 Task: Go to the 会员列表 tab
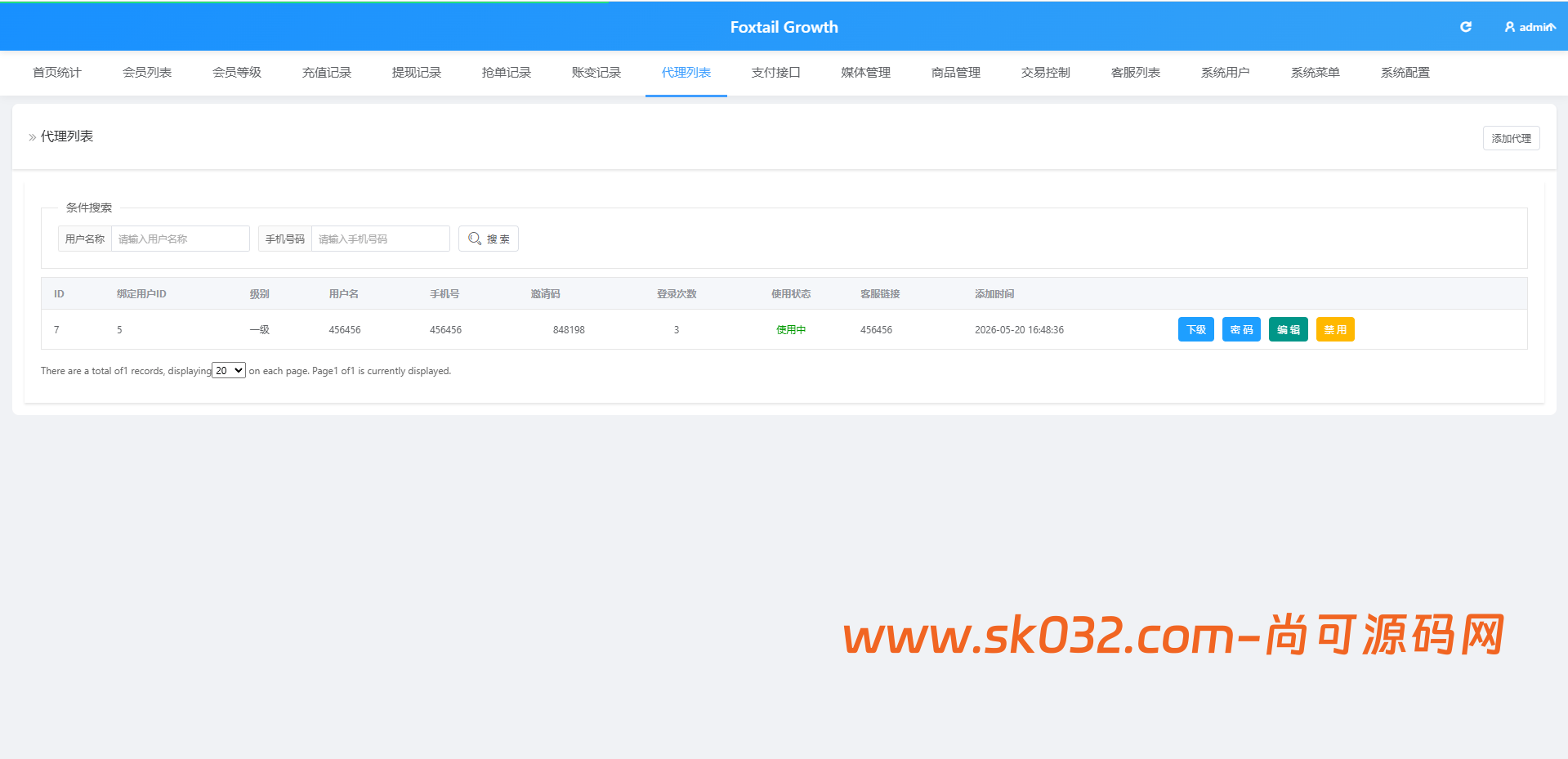click(x=147, y=73)
